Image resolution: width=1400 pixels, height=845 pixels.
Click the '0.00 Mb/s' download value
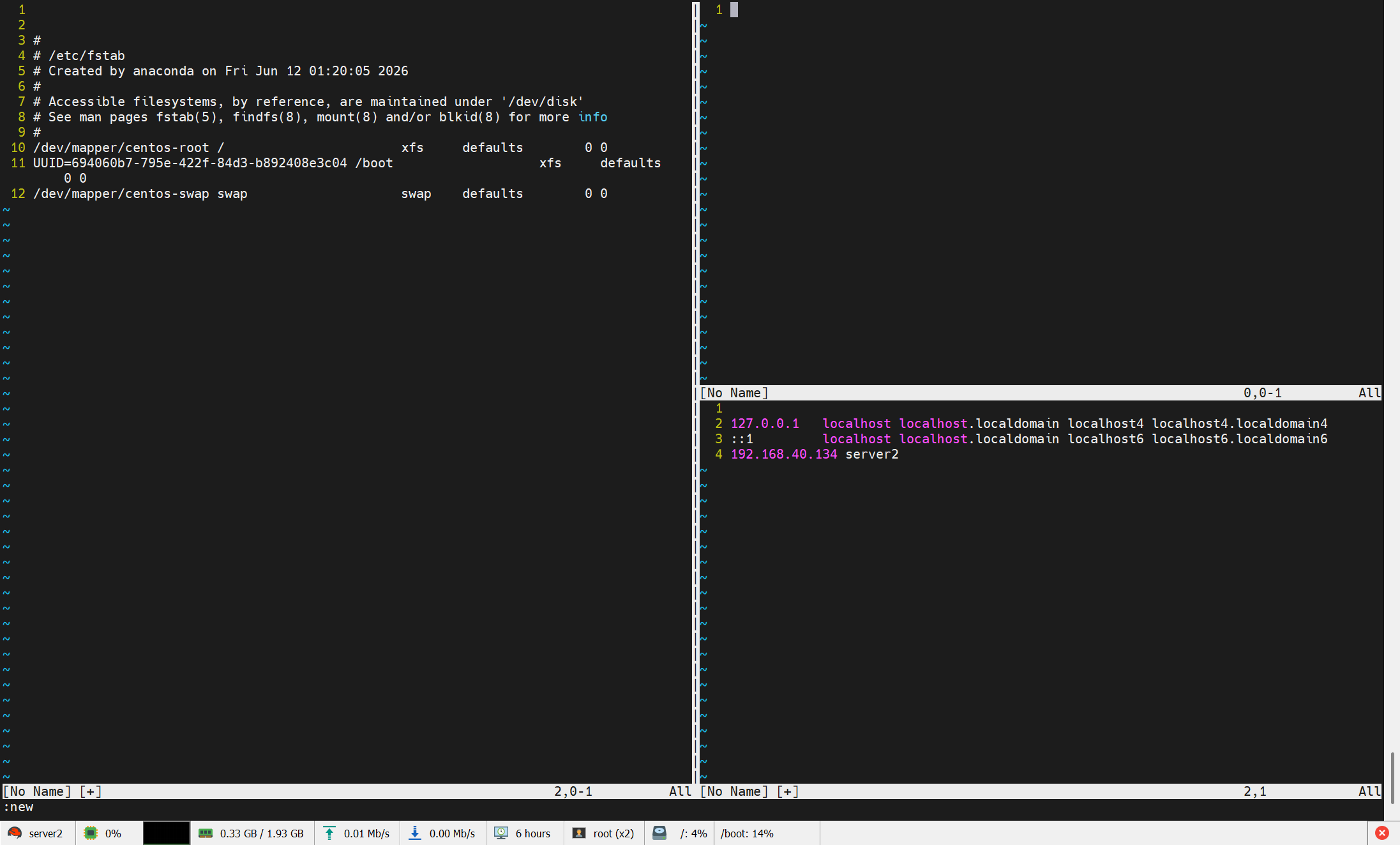(x=452, y=834)
